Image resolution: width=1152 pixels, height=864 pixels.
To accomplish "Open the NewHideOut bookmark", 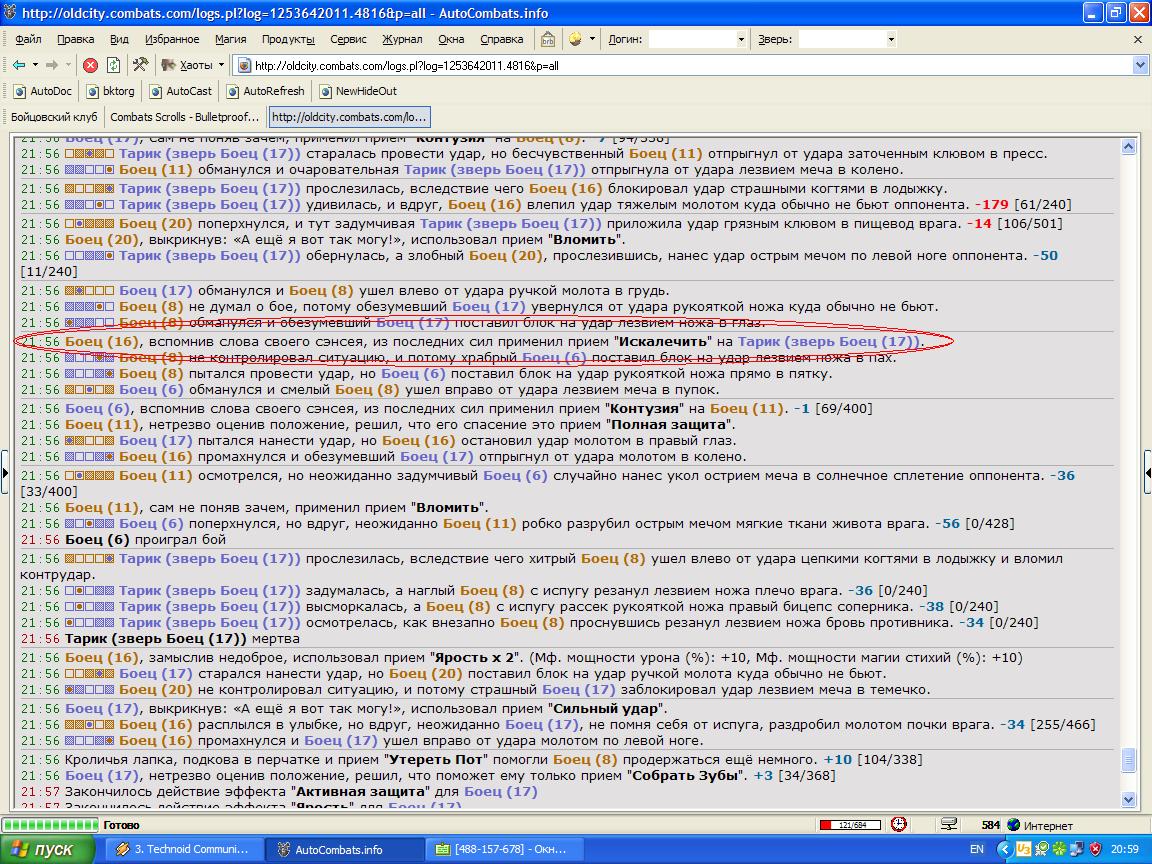I will [x=359, y=91].
